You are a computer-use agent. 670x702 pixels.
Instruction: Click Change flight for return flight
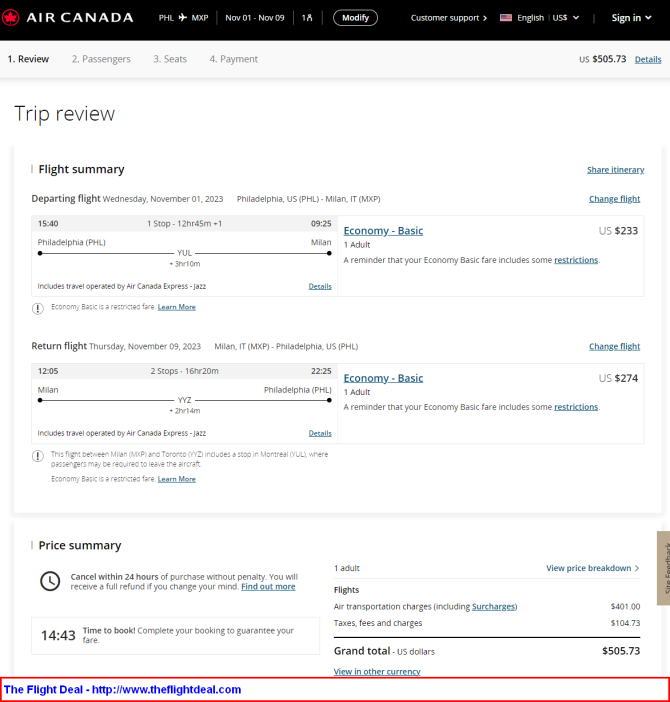[614, 347]
